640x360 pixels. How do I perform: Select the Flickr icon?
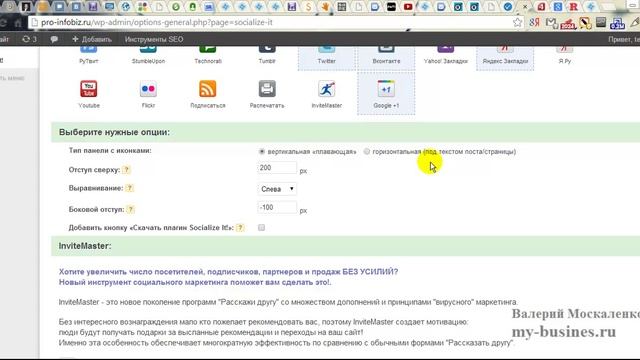pyautogui.click(x=148, y=94)
